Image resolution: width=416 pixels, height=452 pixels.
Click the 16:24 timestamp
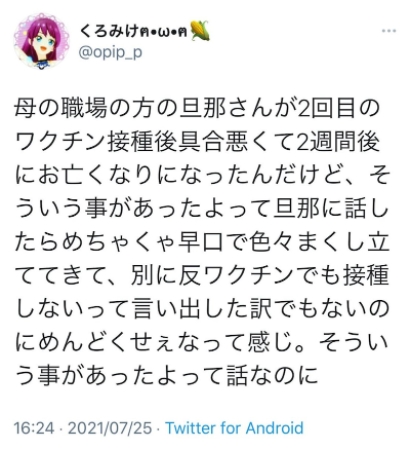[34, 428]
